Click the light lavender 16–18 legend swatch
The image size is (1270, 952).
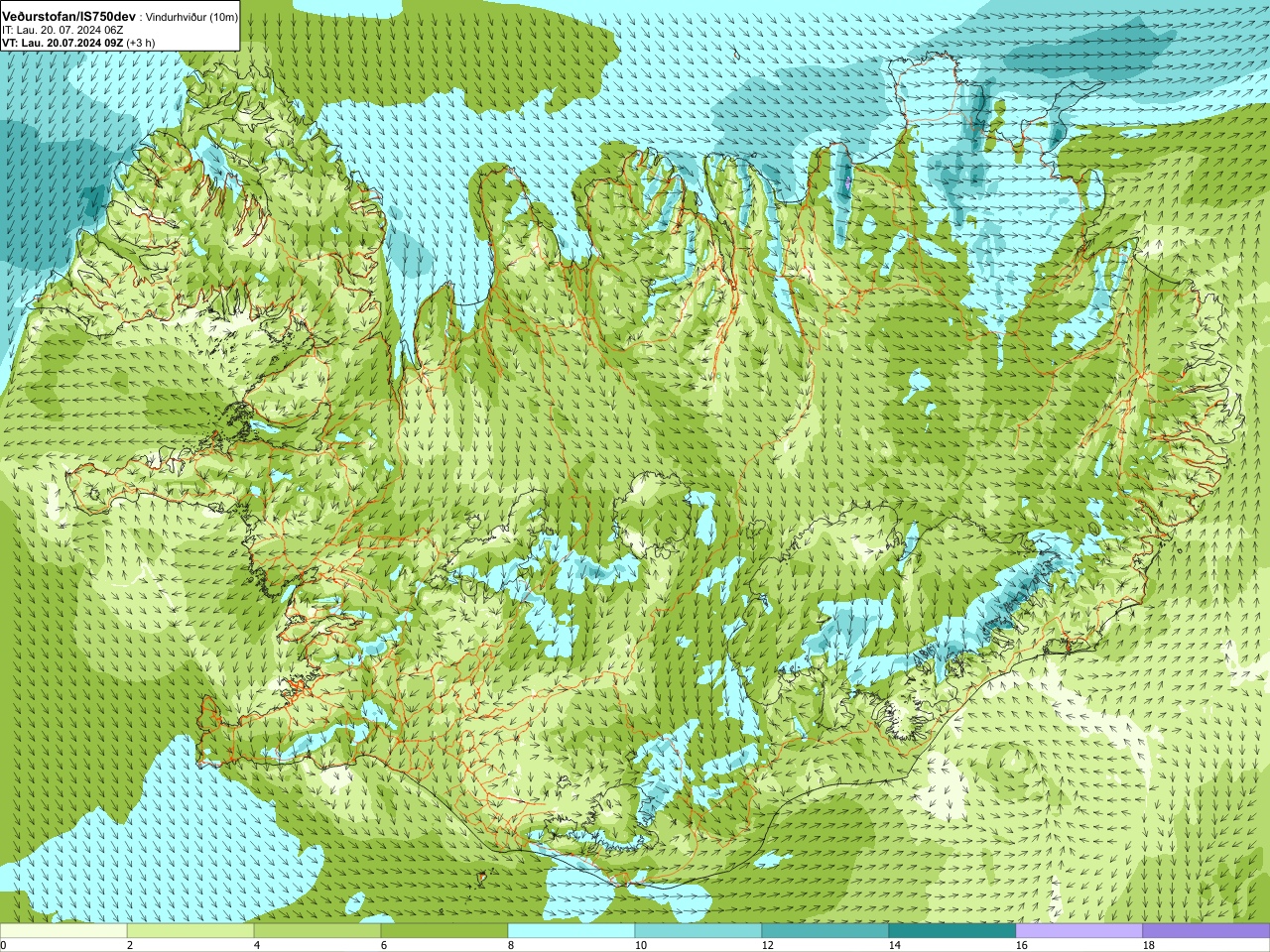click(1079, 931)
